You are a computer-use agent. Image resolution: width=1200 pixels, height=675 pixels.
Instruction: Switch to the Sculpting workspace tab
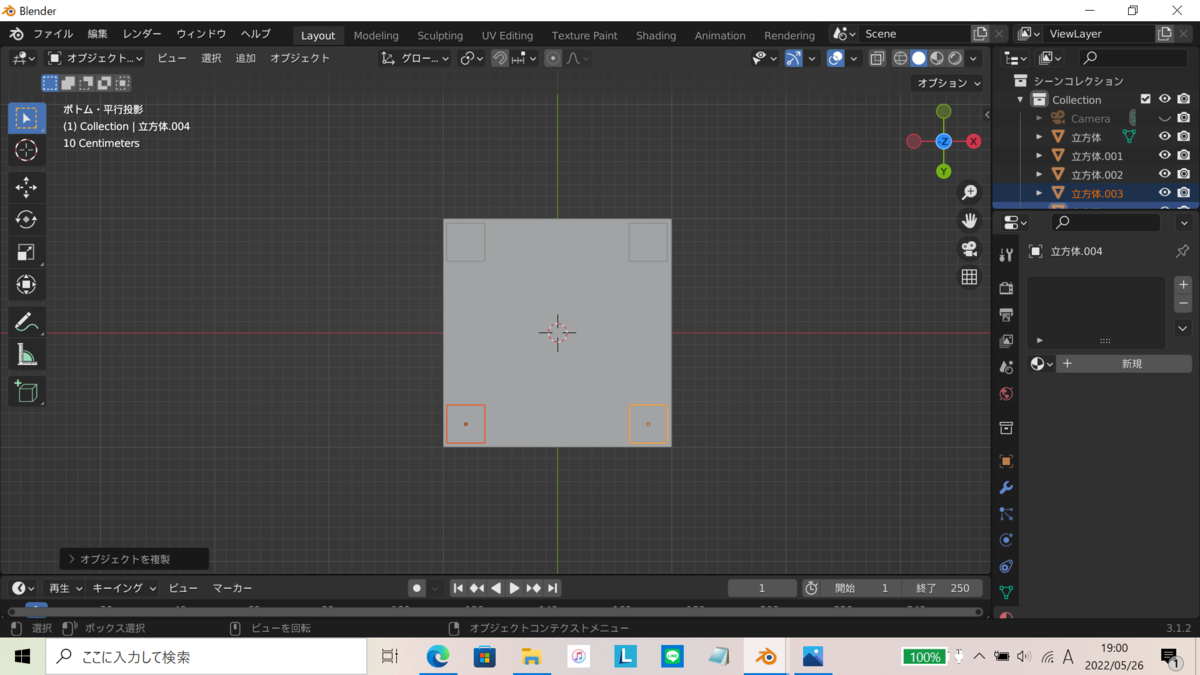click(440, 35)
